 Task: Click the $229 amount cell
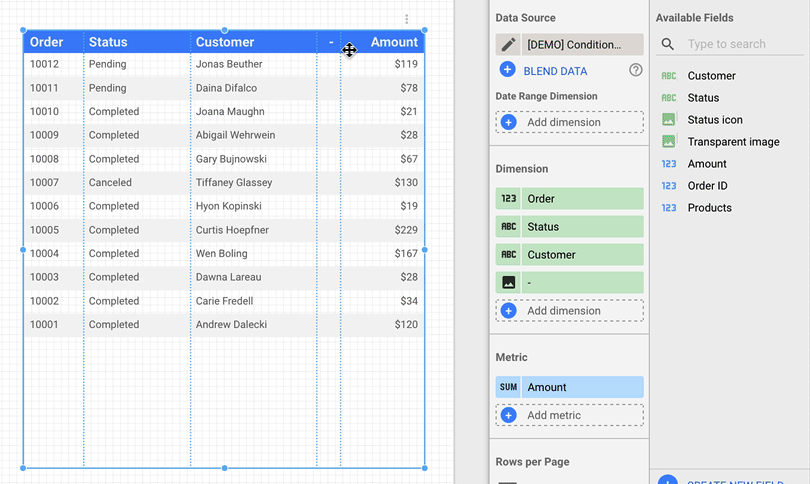(406, 230)
